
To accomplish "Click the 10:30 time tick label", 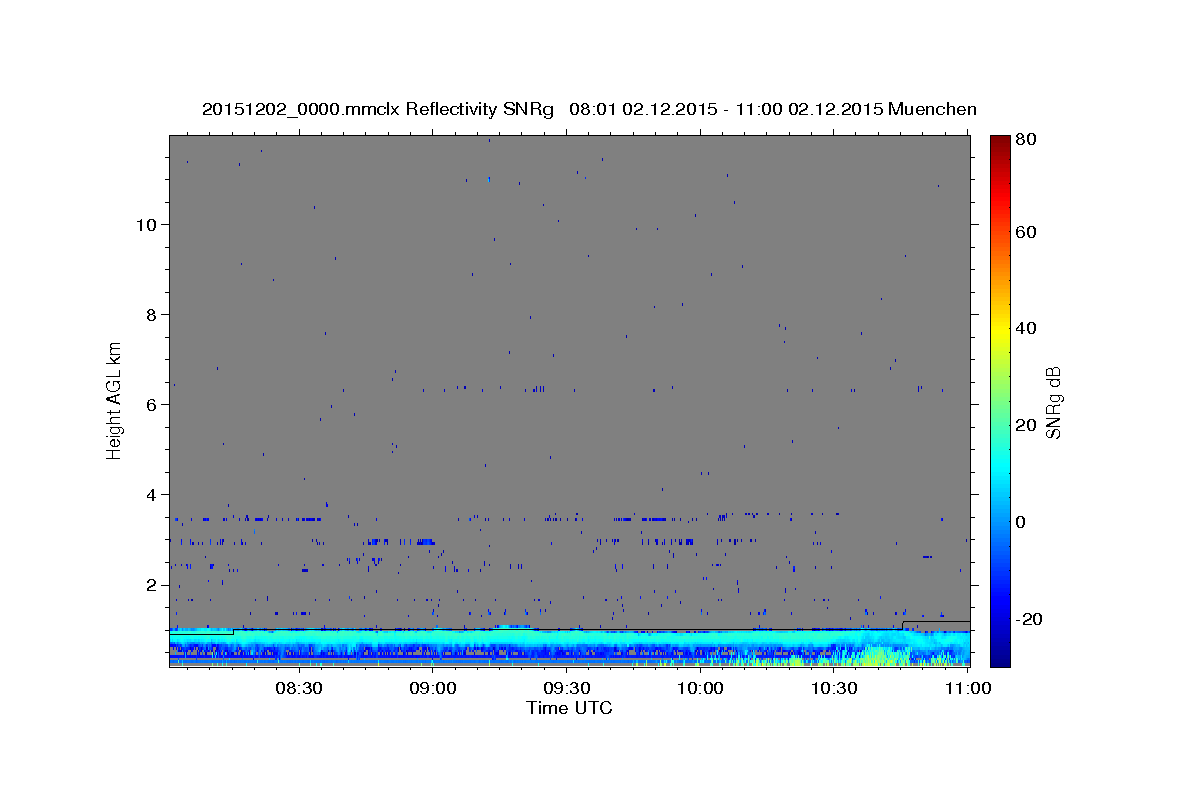I will [x=833, y=688].
